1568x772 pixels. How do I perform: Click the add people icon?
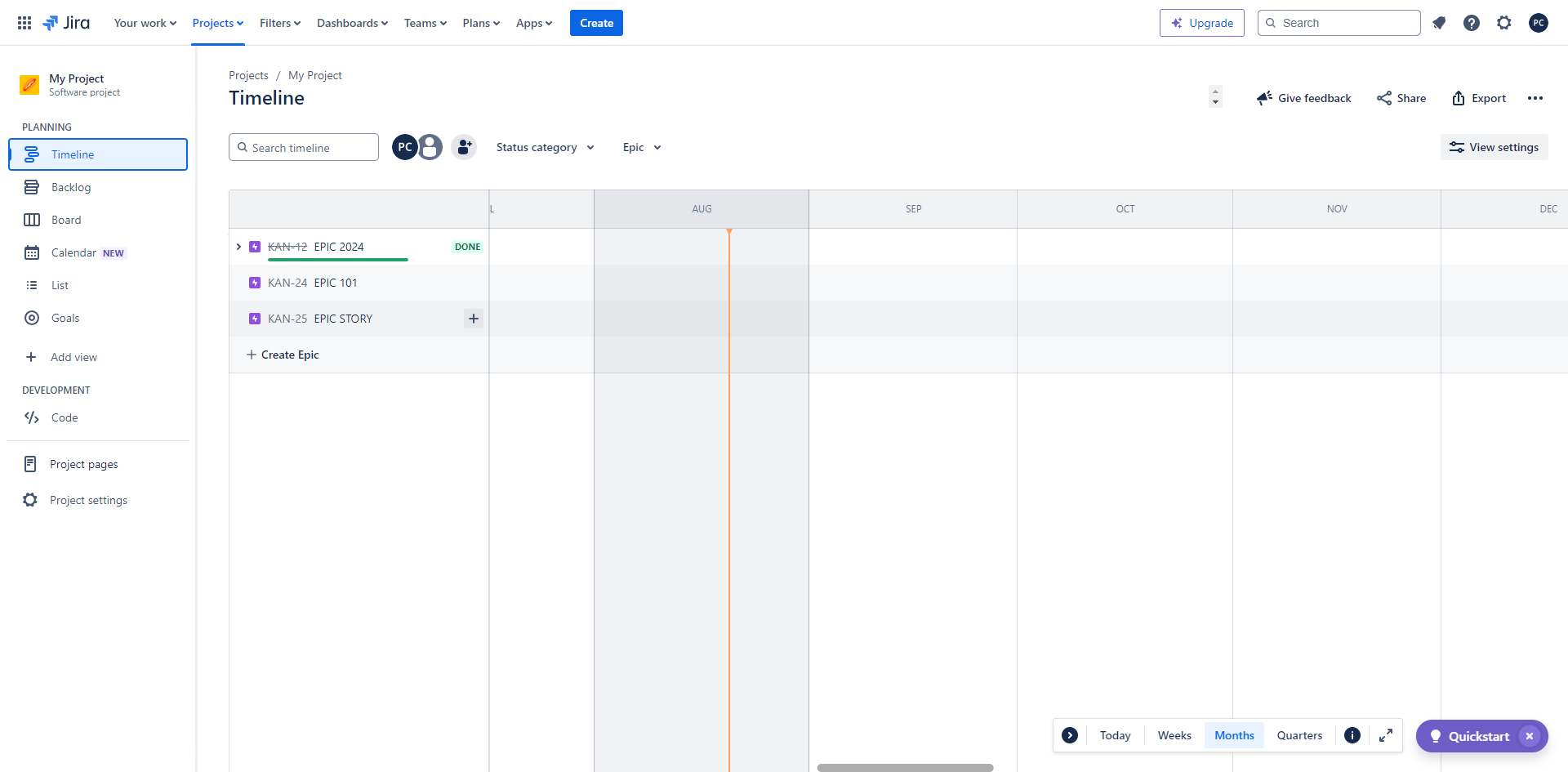(x=464, y=147)
